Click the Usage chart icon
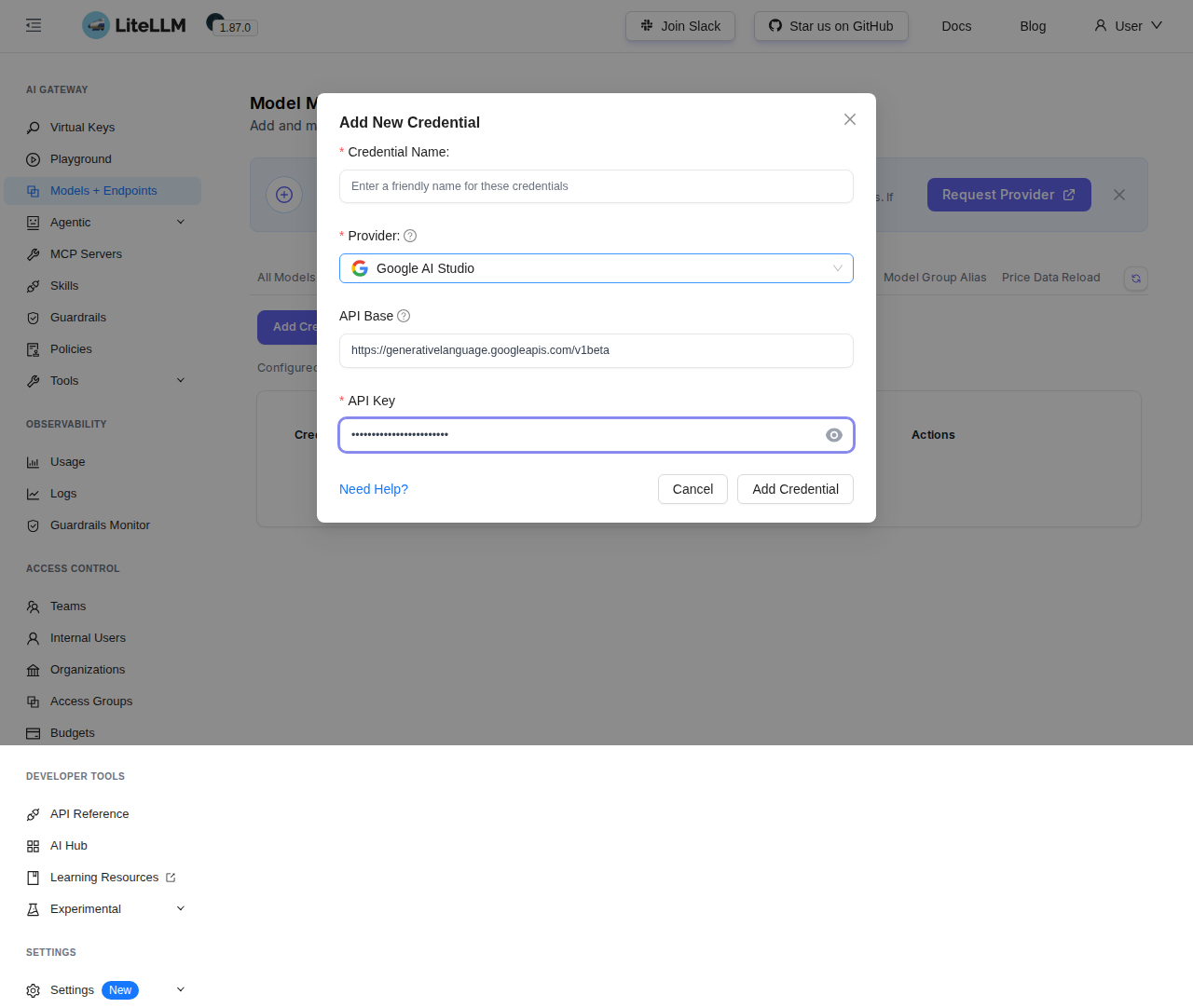Image resolution: width=1193 pixels, height=1008 pixels. (x=34, y=462)
